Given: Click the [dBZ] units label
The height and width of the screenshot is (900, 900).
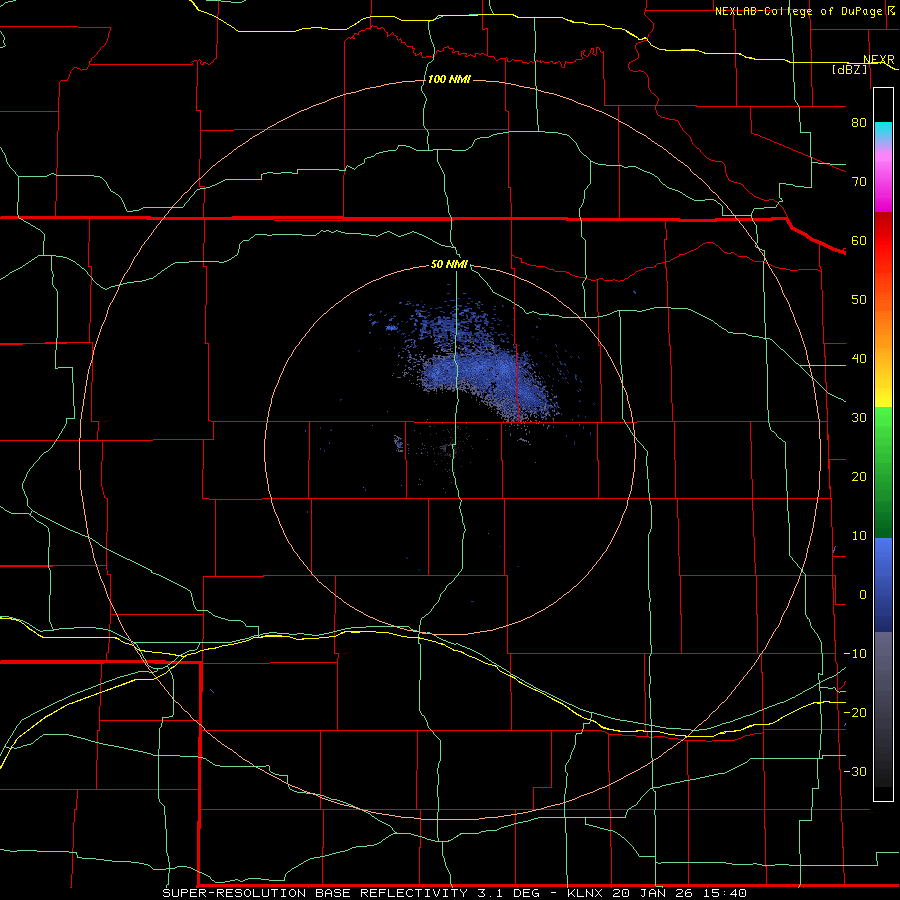Looking at the screenshot, I should 850,69.
